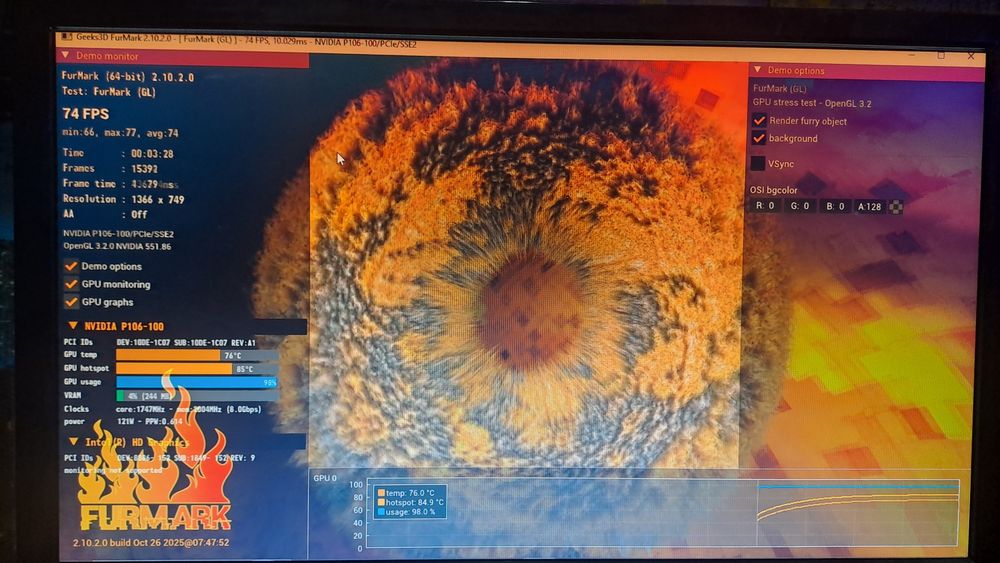Click the OpenGL 3.2.0 NVIDIA 551.86 line
The image size is (1000, 563).
pyautogui.click(x=117, y=246)
